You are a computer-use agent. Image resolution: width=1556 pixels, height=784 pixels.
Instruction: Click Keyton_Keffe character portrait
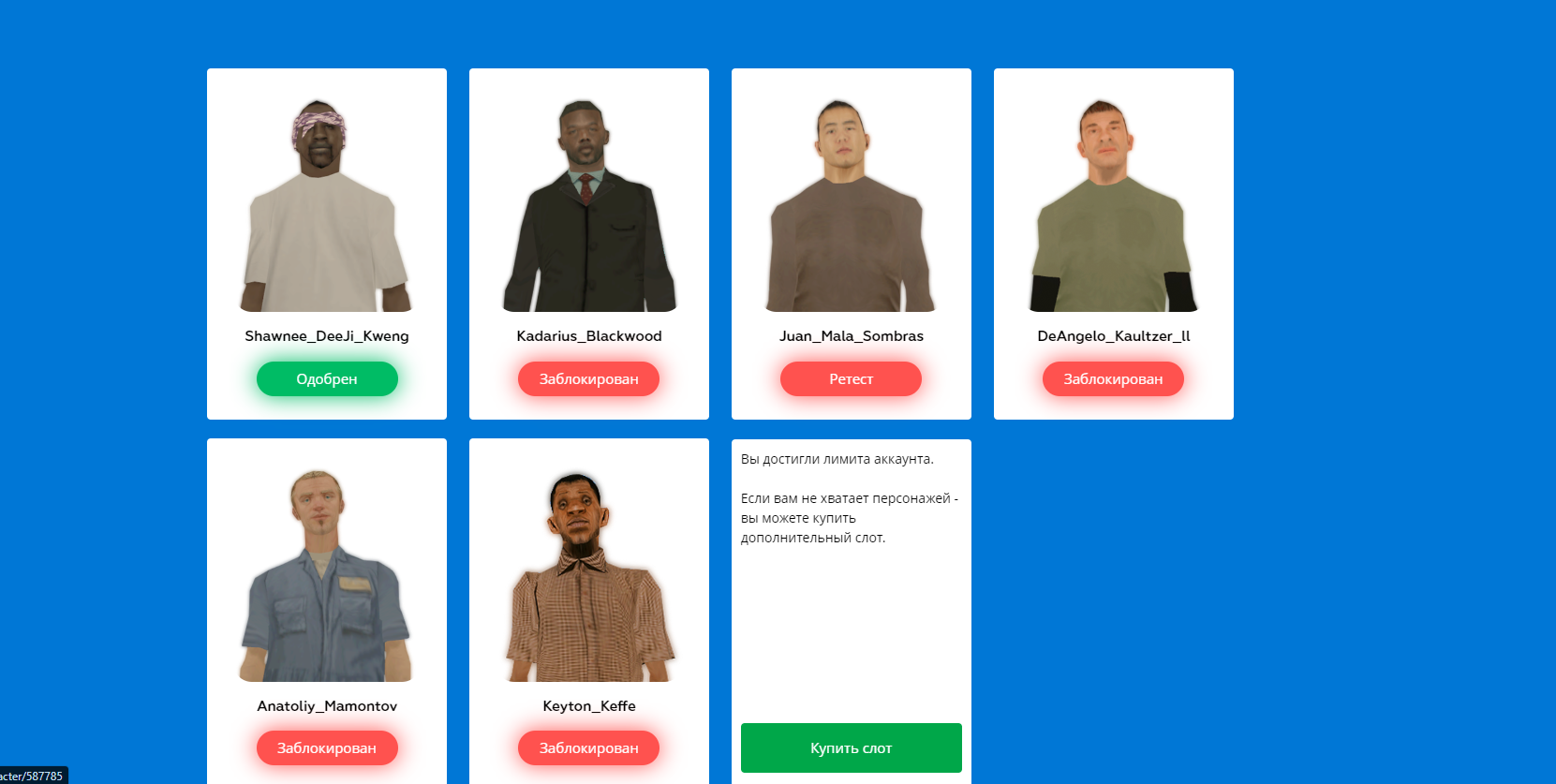[589, 575]
